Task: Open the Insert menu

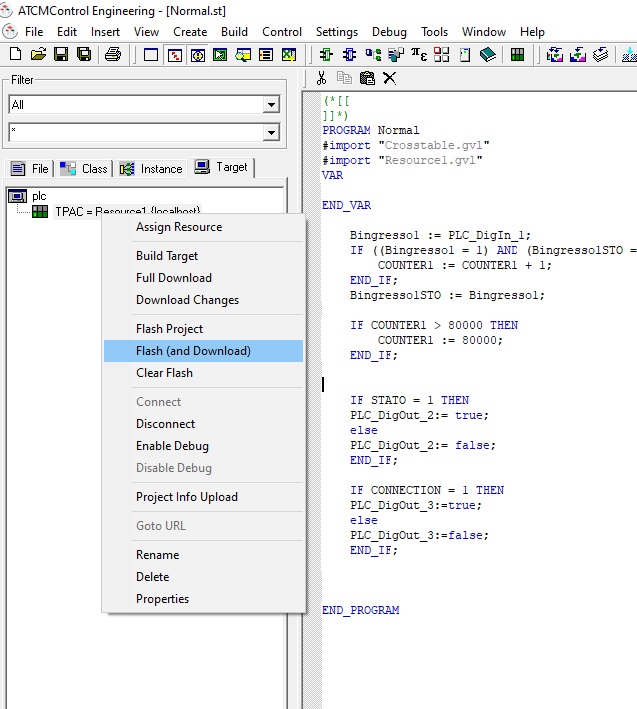Action: click(105, 32)
